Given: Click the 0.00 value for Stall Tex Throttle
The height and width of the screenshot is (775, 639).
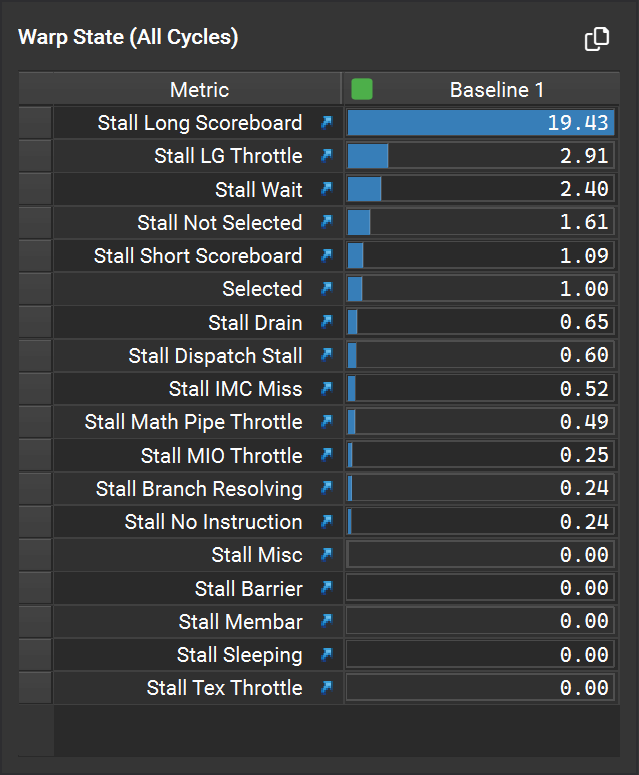Looking at the screenshot, I should click(x=584, y=688).
